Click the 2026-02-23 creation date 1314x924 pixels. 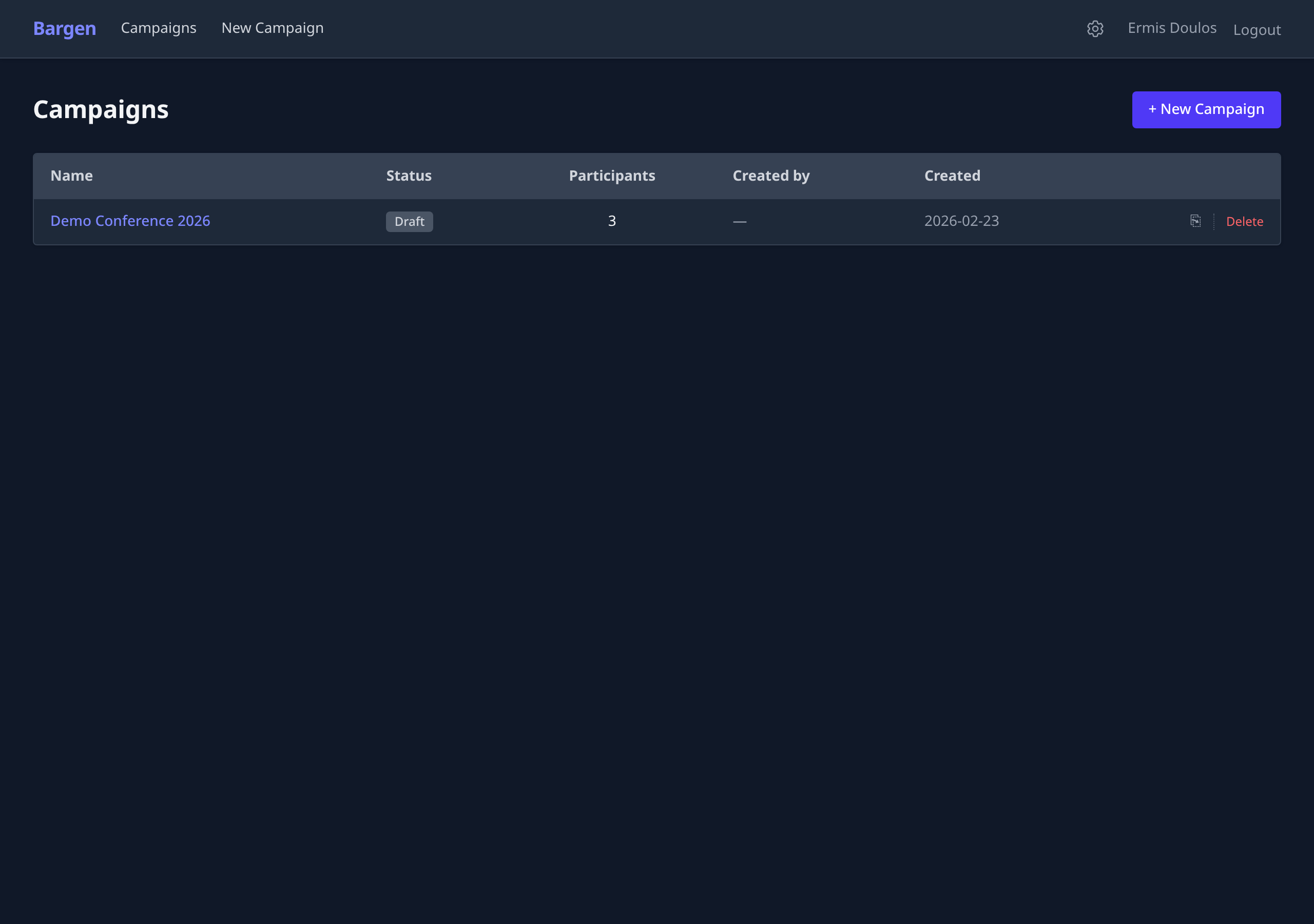point(961,221)
